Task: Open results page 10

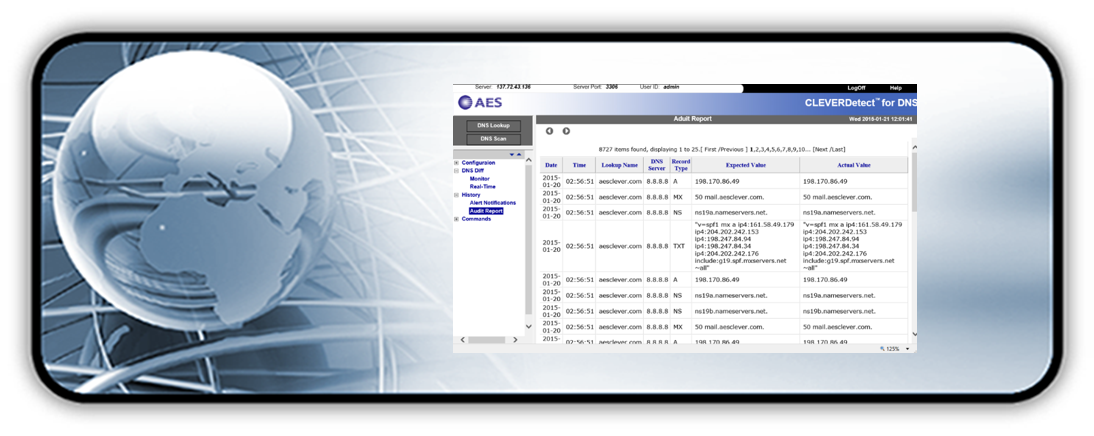Action: tap(800, 149)
